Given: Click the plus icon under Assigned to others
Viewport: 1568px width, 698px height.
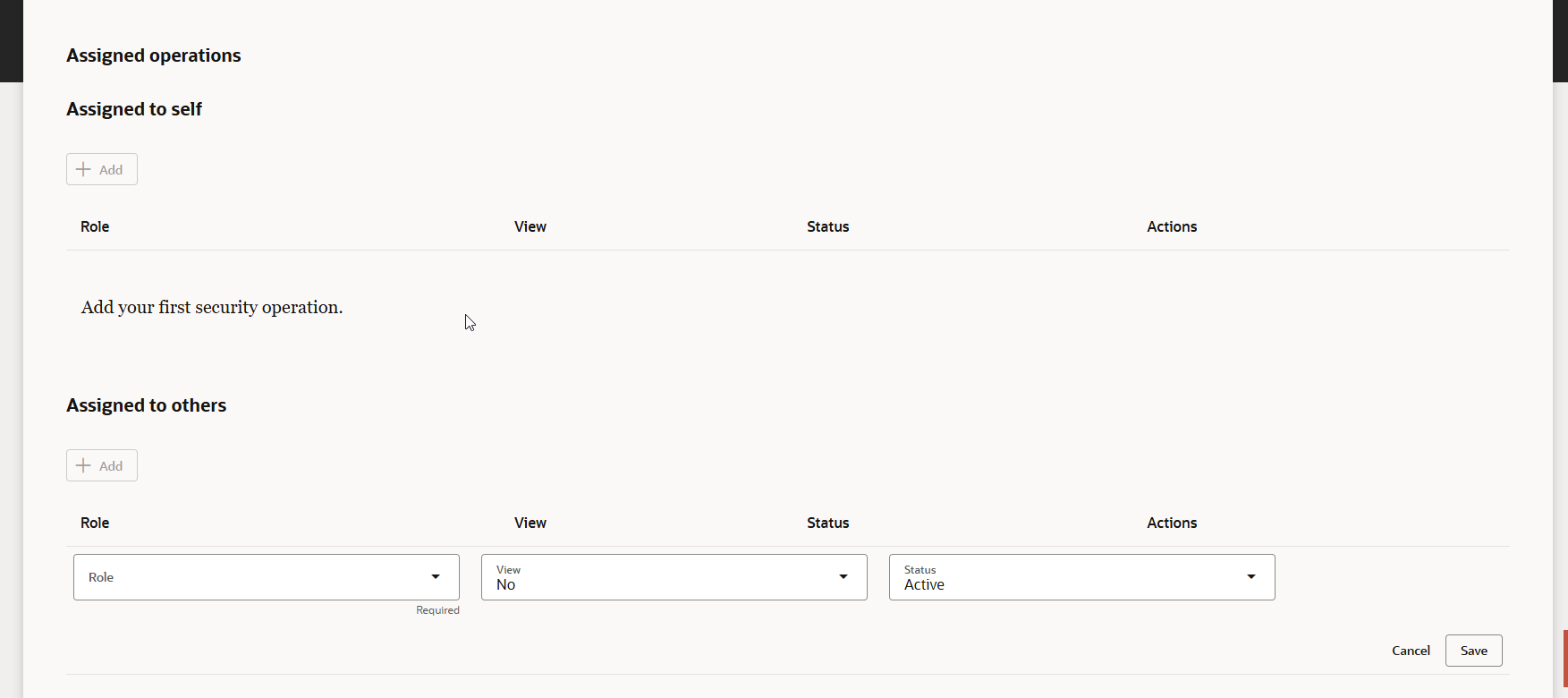Looking at the screenshot, I should 83,465.
